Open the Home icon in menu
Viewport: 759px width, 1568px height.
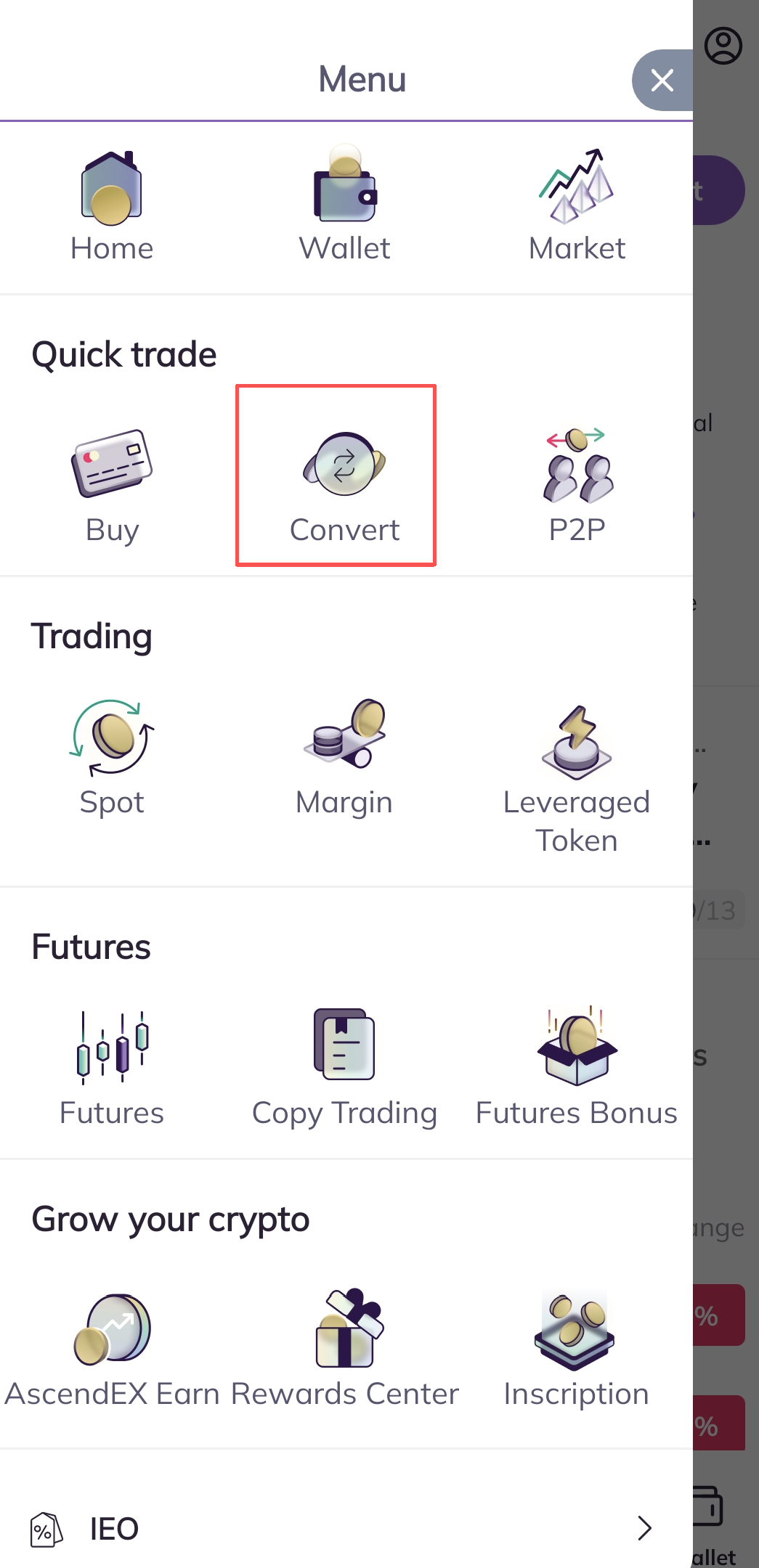click(x=112, y=187)
